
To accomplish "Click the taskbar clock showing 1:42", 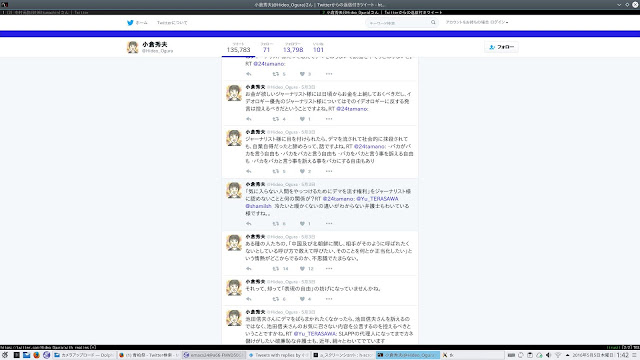I will coord(622,355).
